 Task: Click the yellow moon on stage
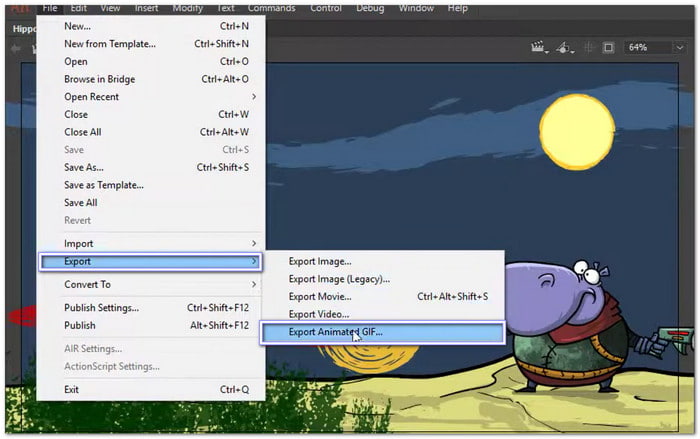577,132
